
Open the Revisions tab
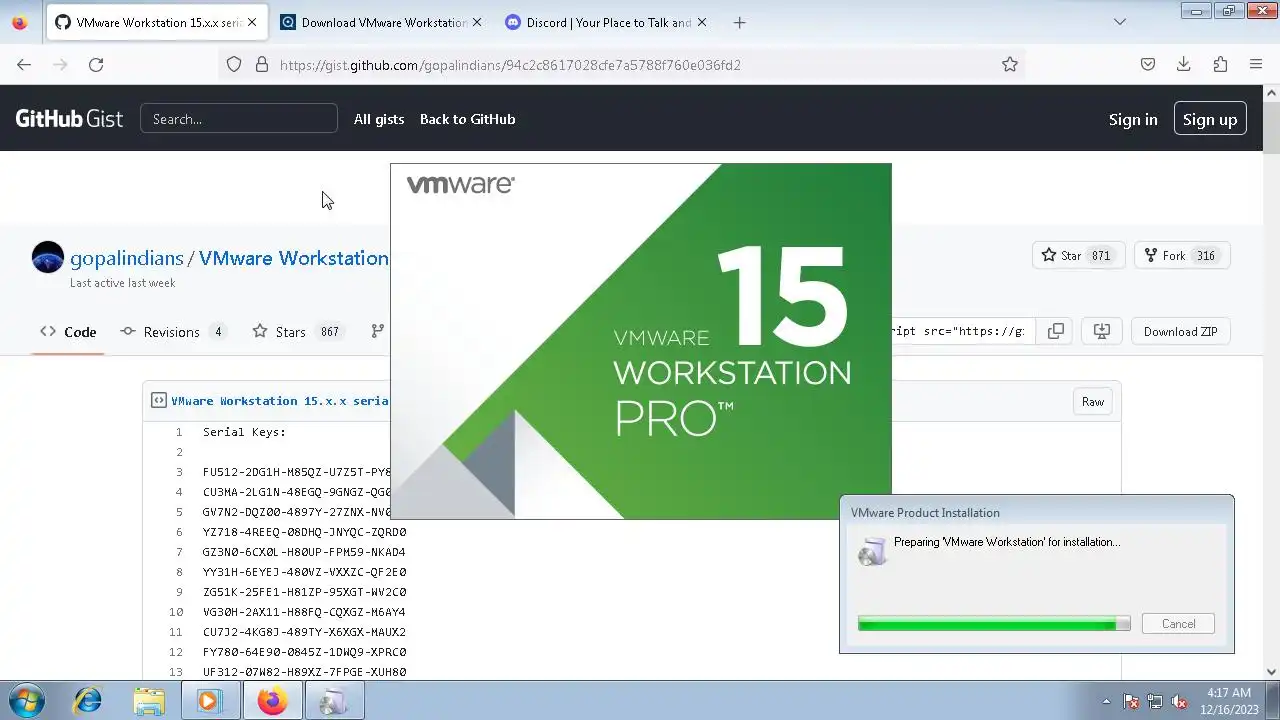(172, 332)
